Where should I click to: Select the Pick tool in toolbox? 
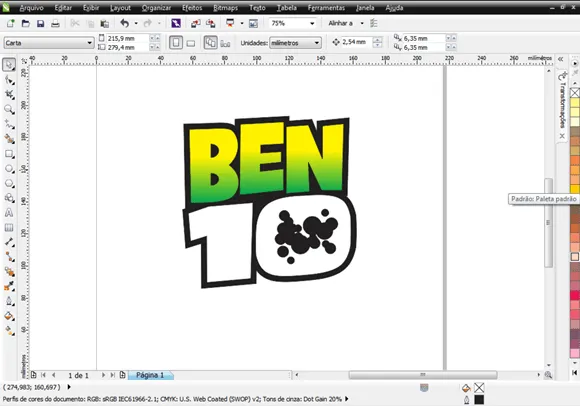pyautogui.click(x=9, y=65)
